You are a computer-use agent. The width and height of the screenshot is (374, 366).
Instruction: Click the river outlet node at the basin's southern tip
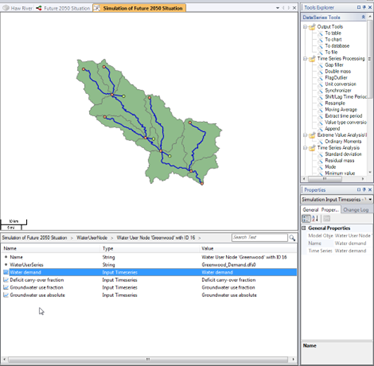pos(202,183)
